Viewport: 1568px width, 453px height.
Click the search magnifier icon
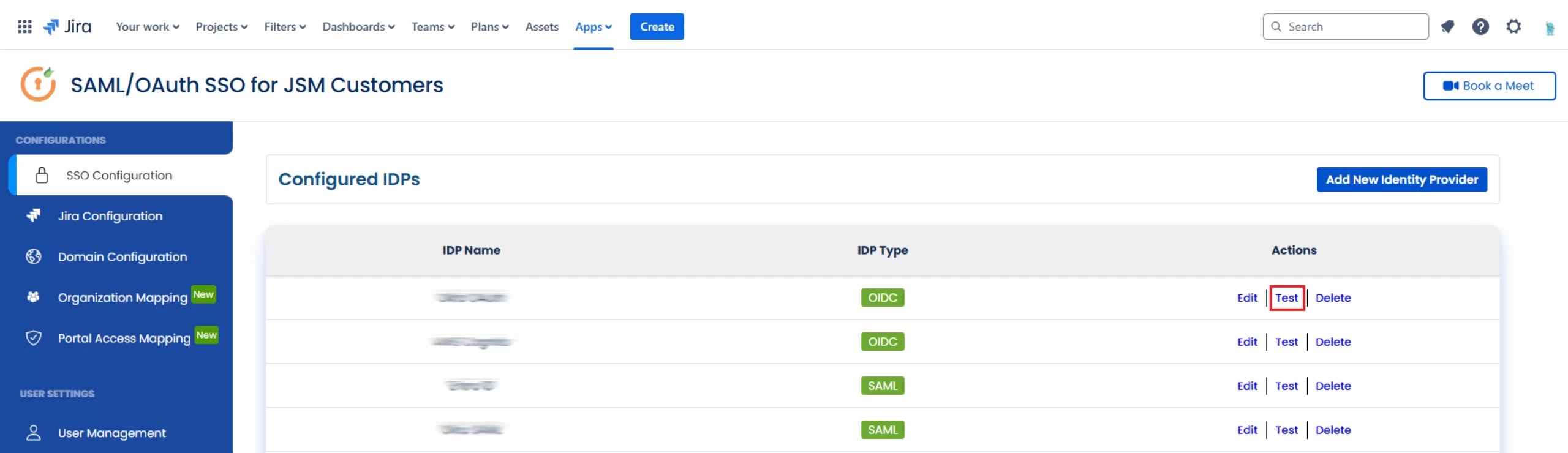point(1276,26)
